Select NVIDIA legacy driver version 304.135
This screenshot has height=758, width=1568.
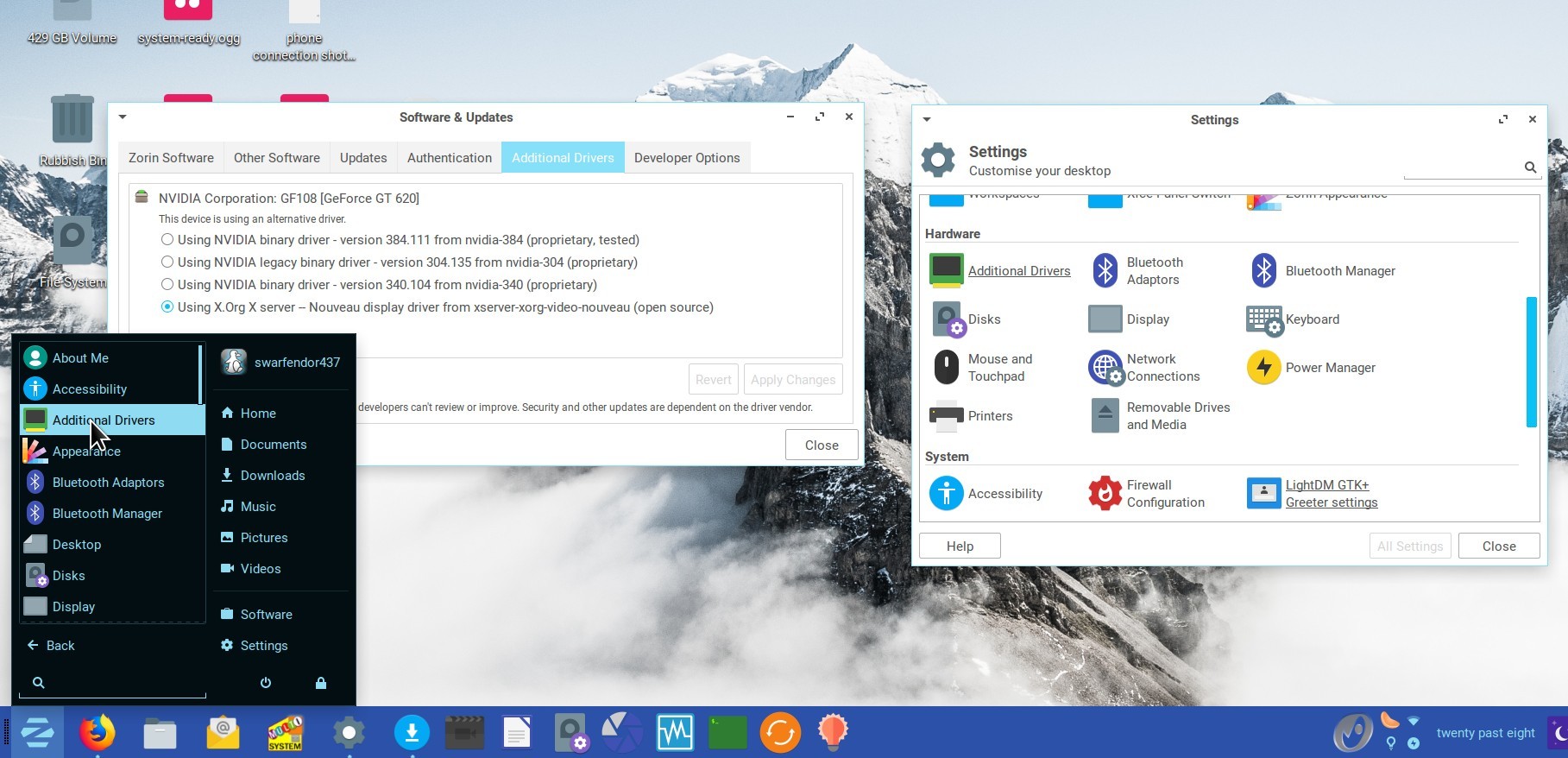[167, 262]
